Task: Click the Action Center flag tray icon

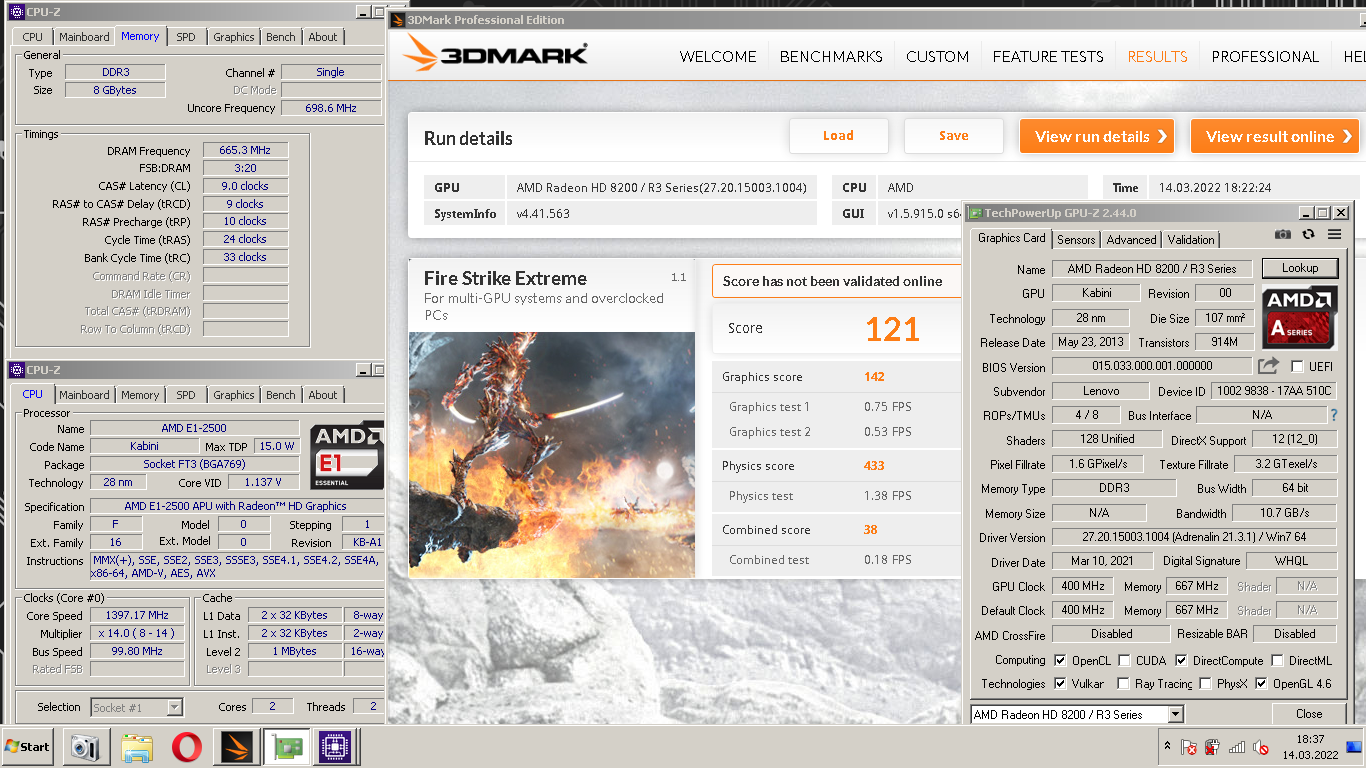Action: tap(1188, 747)
